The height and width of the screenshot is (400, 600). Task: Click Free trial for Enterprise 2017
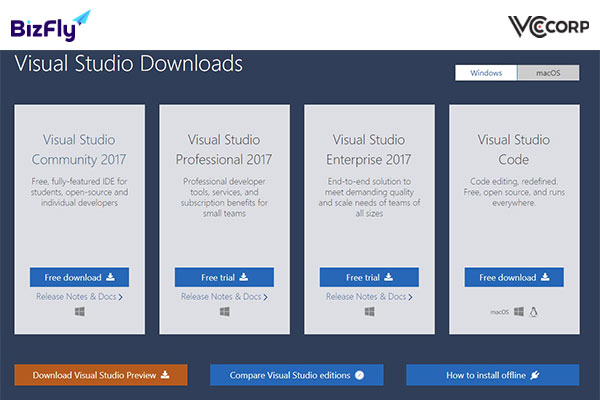click(x=369, y=277)
